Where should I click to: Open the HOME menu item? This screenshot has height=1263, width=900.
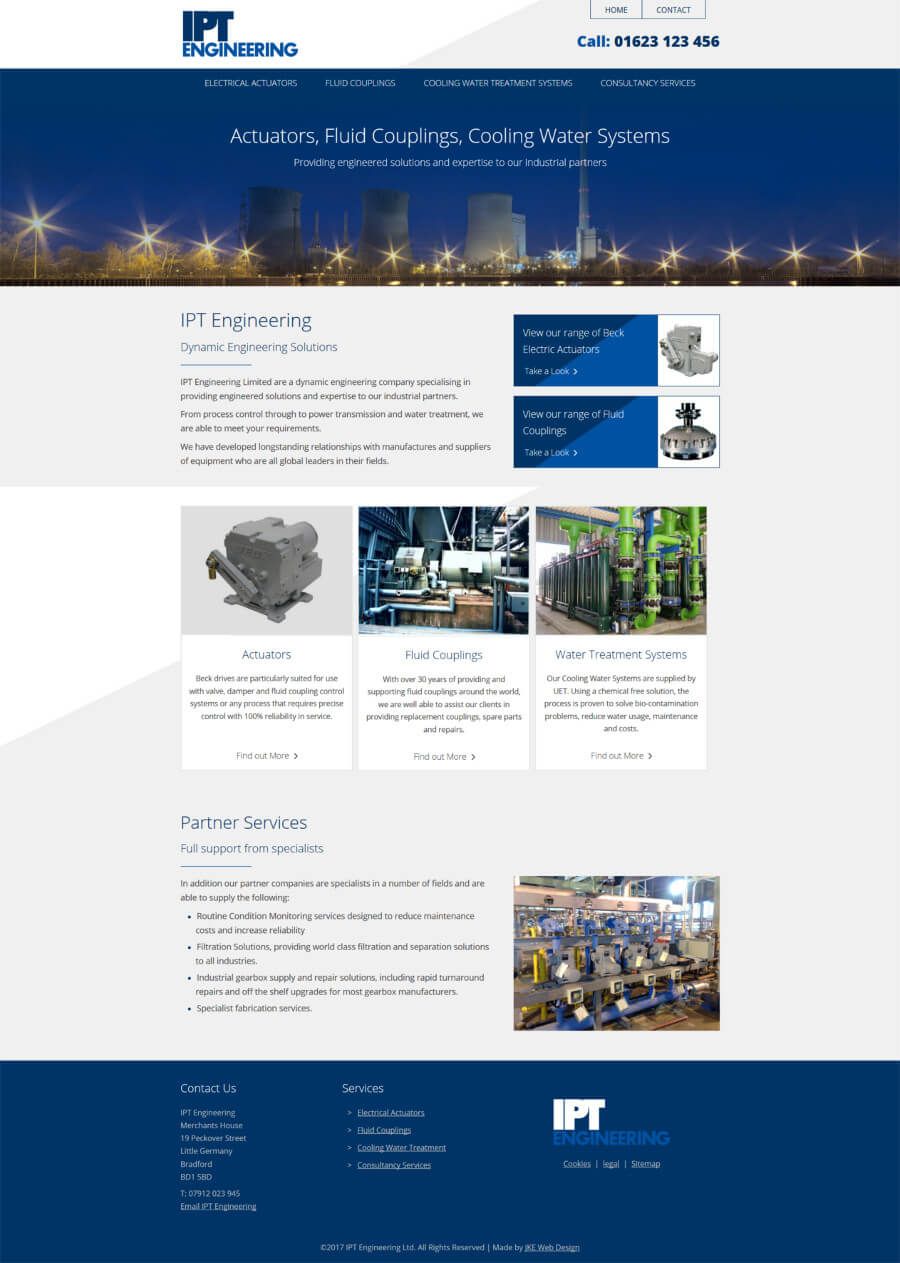point(615,9)
